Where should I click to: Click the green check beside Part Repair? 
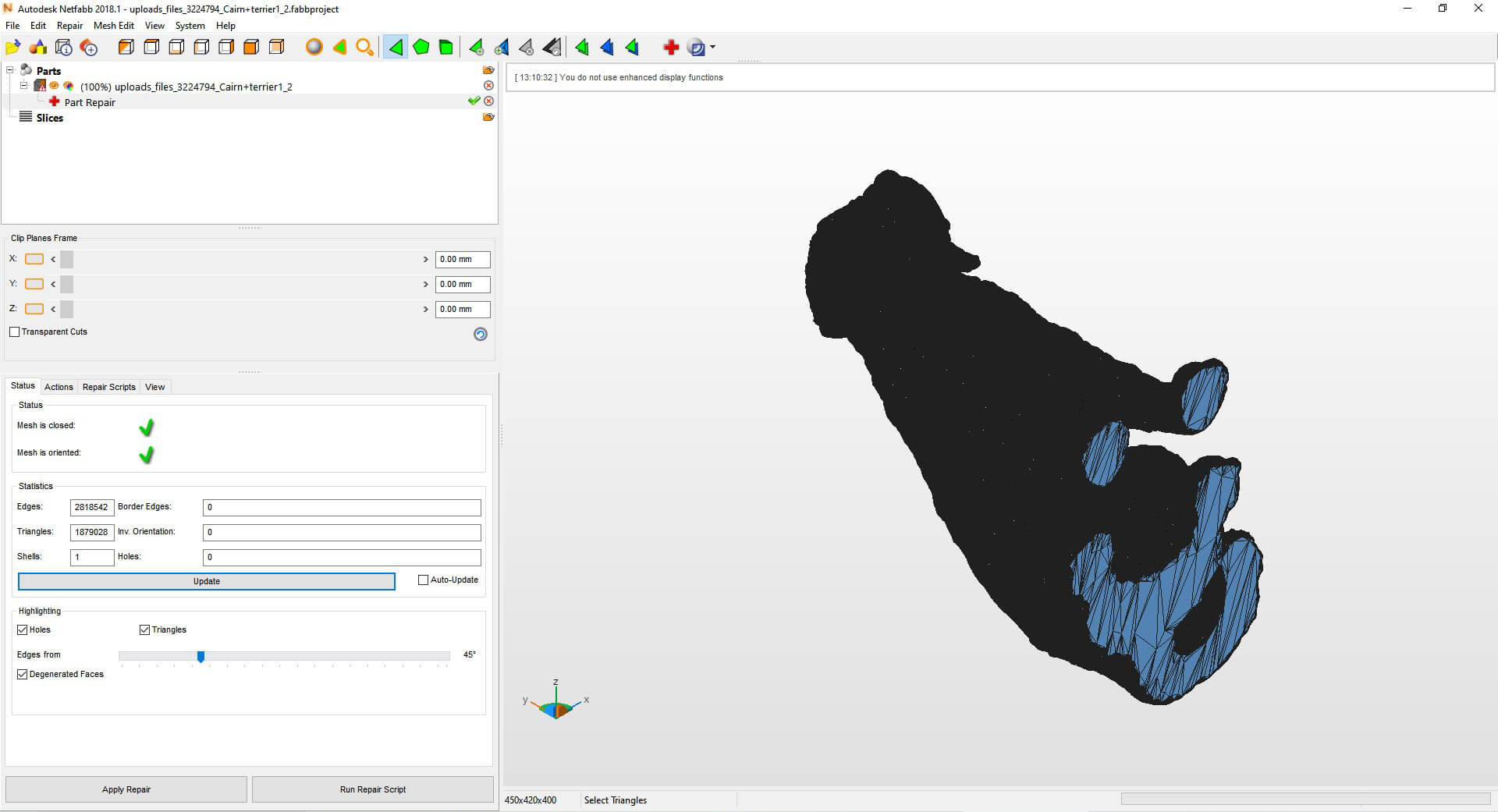[x=474, y=101]
